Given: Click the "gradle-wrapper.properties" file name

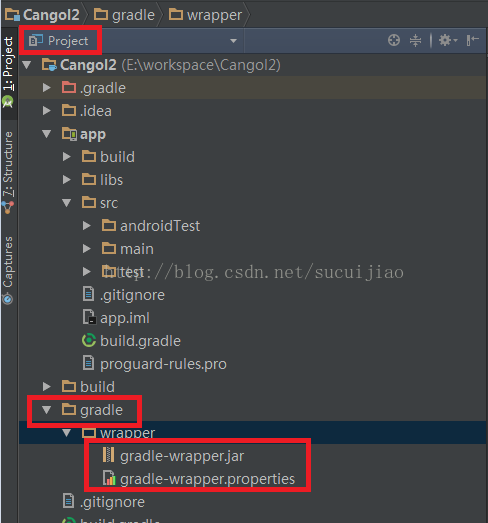Looking at the screenshot, I should coord(207,479).
